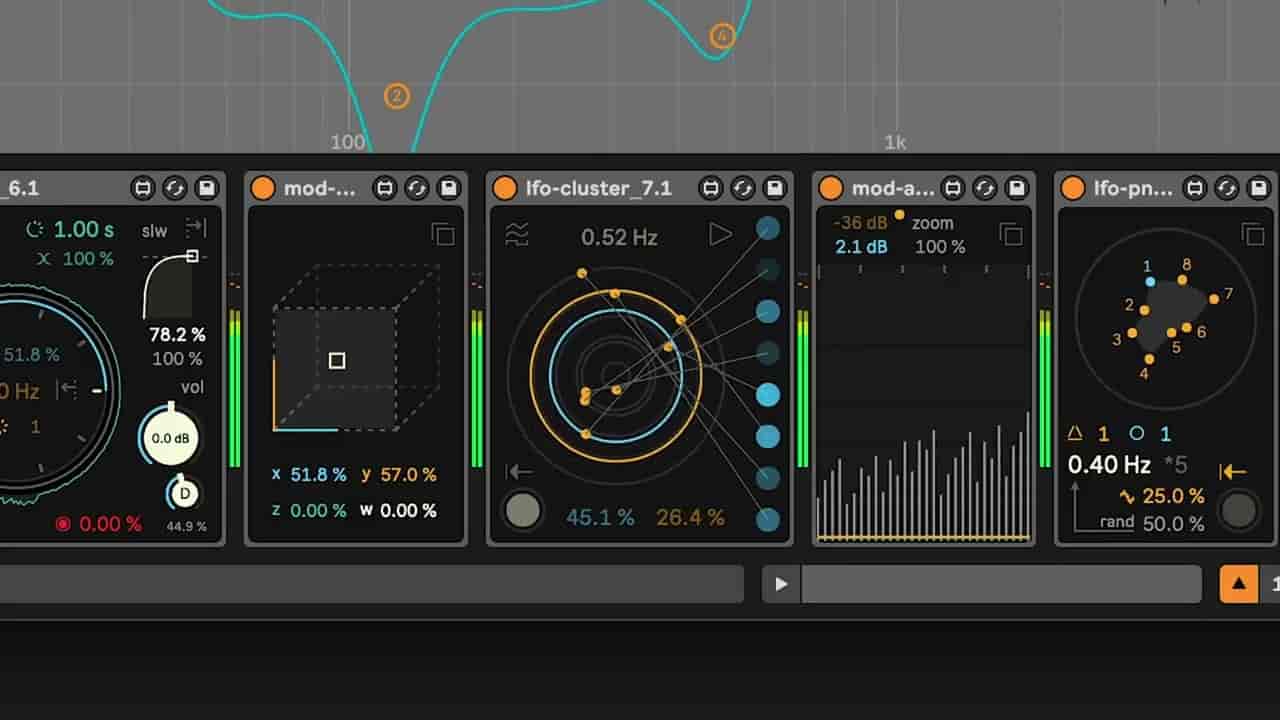Image resolution: width=1280 pixels, height=720 pixels.
Task: Click the overlapping-squares icon in mod-... cube device
Action: click(x=443, y=235)
